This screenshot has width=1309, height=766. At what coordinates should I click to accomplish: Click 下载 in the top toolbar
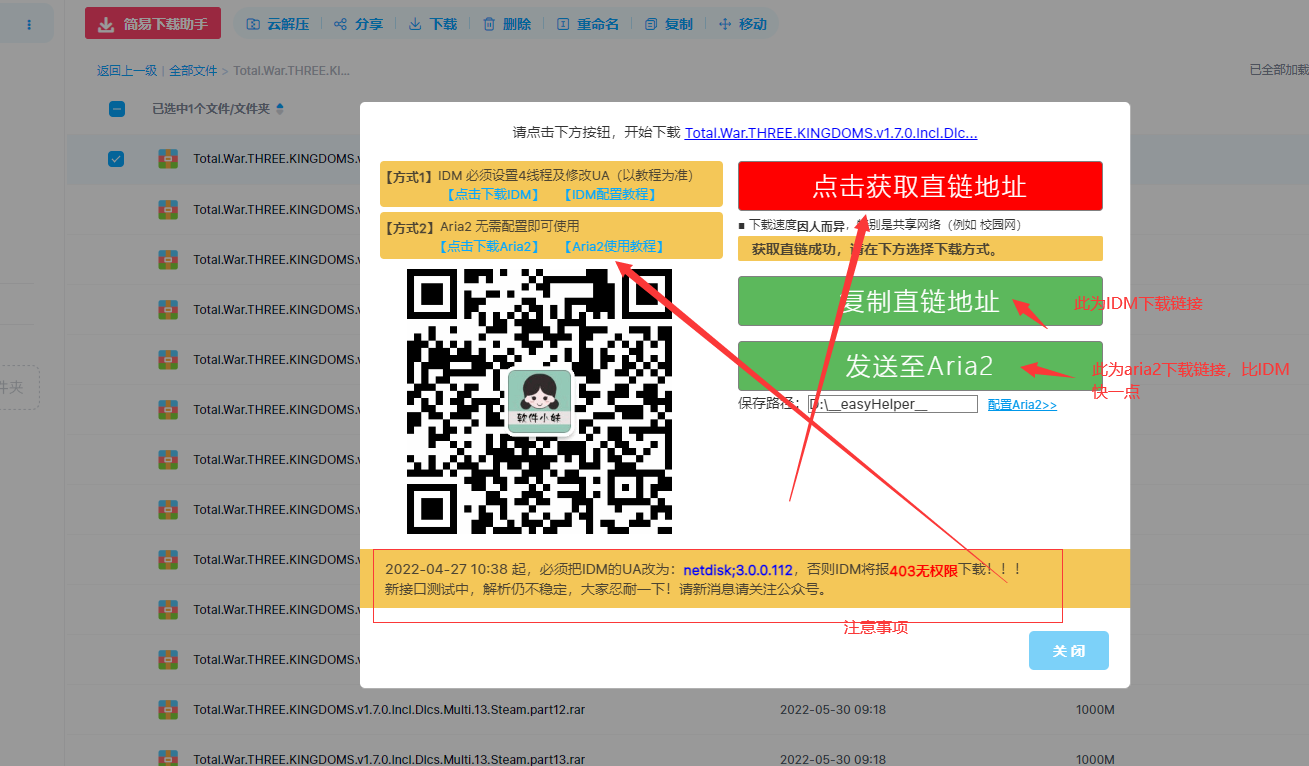(x=433, y=24)
